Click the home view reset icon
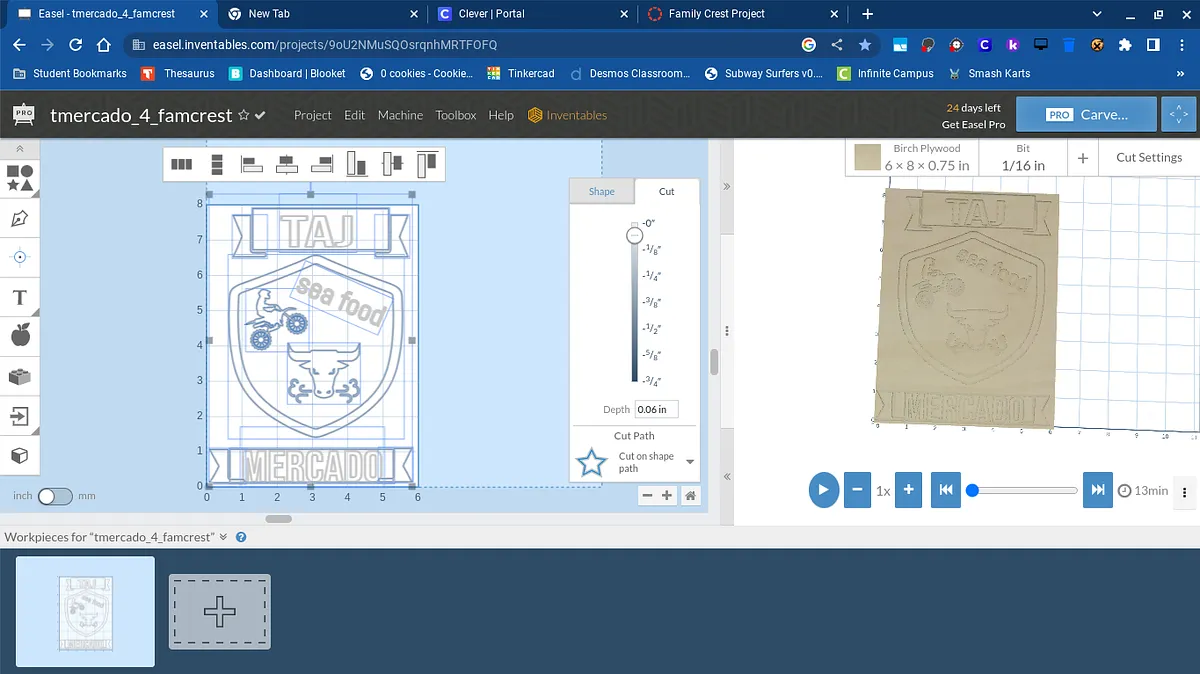Image resolution: width=1200 pixels, height=674 pixels. tap(690, 495)
